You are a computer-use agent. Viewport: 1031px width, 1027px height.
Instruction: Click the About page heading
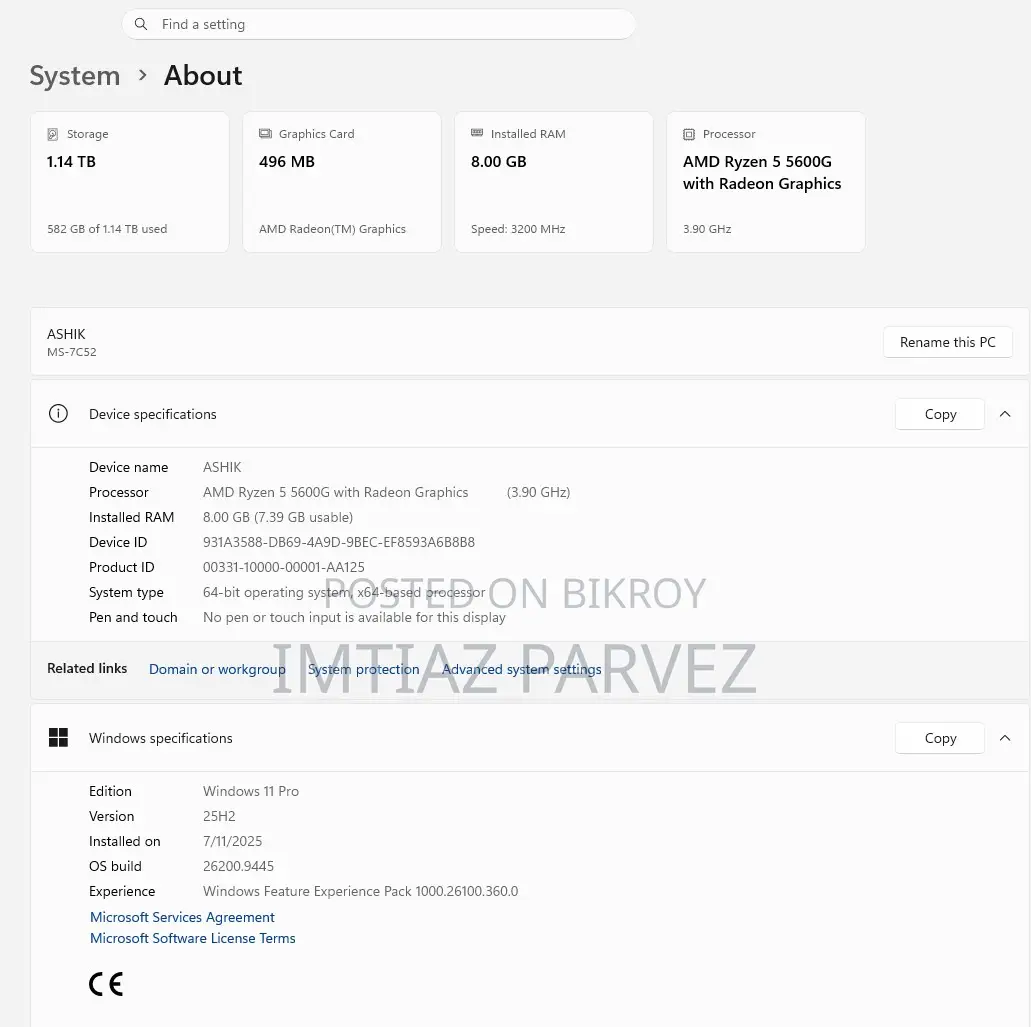203,76
